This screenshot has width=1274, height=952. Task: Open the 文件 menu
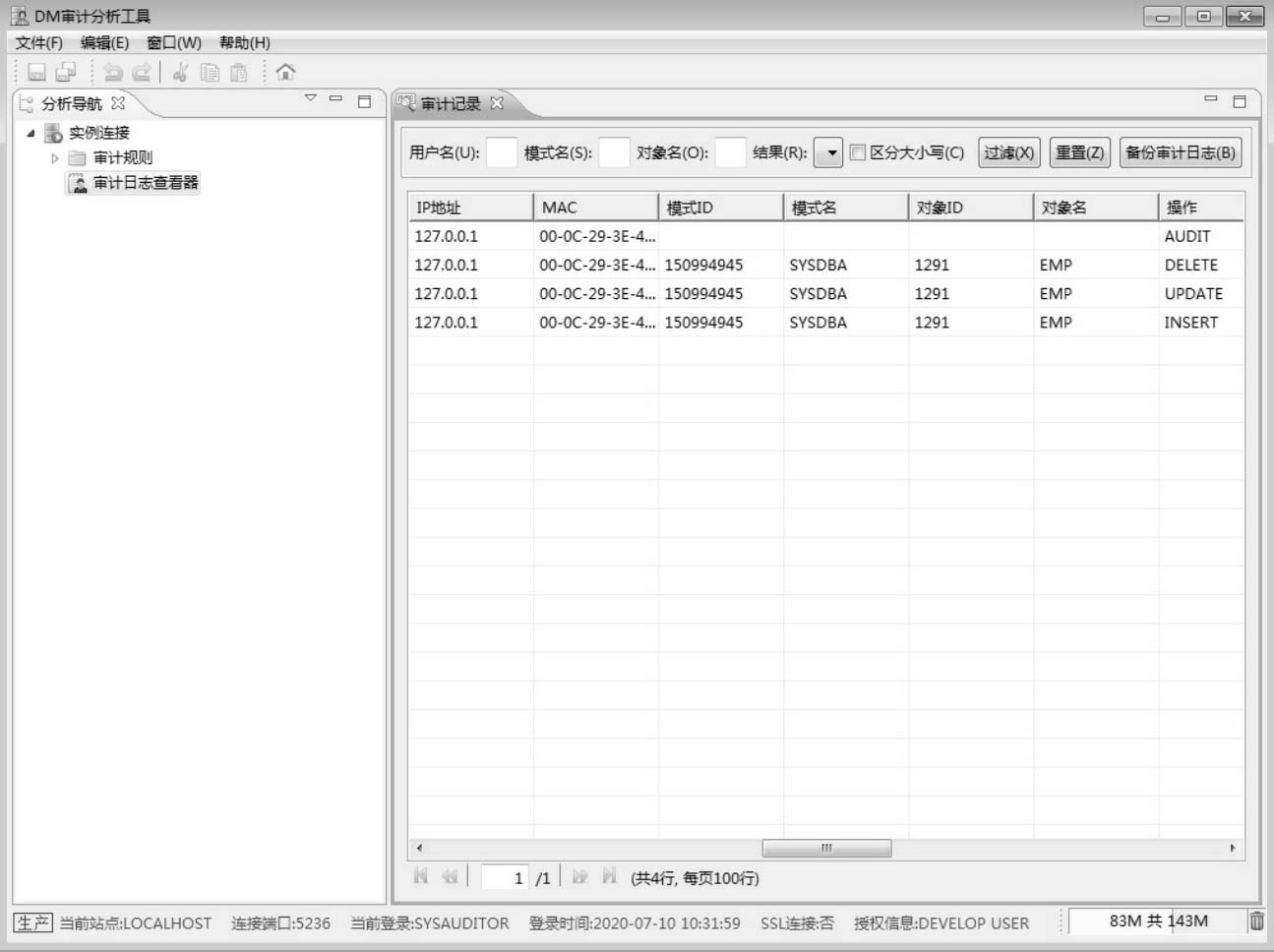coord(38,42)
